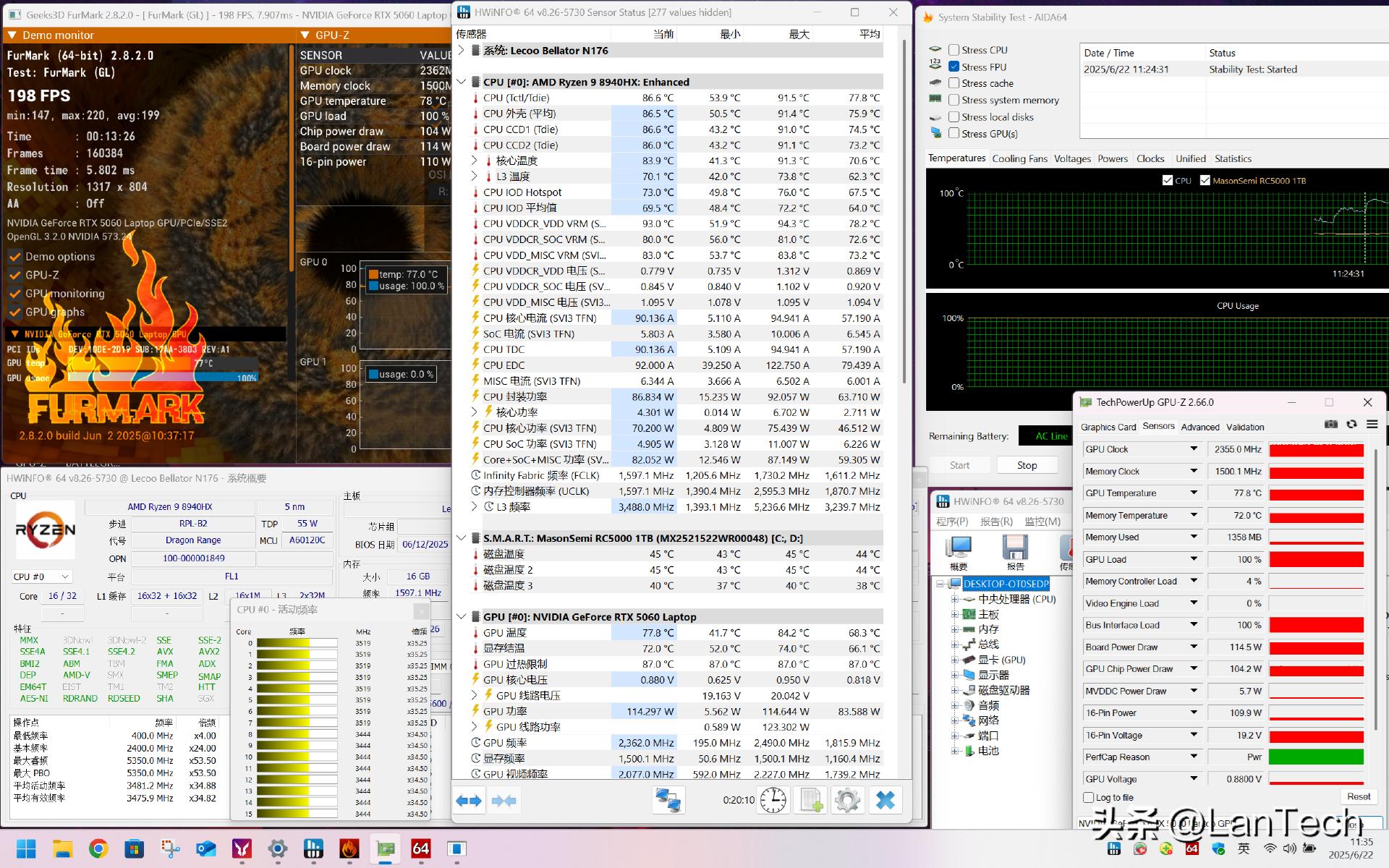The image size is (1389, 868).
Task: Switch to HWiNFO taskbar icon
Action: pyautogui.click(x=313, y=848)
